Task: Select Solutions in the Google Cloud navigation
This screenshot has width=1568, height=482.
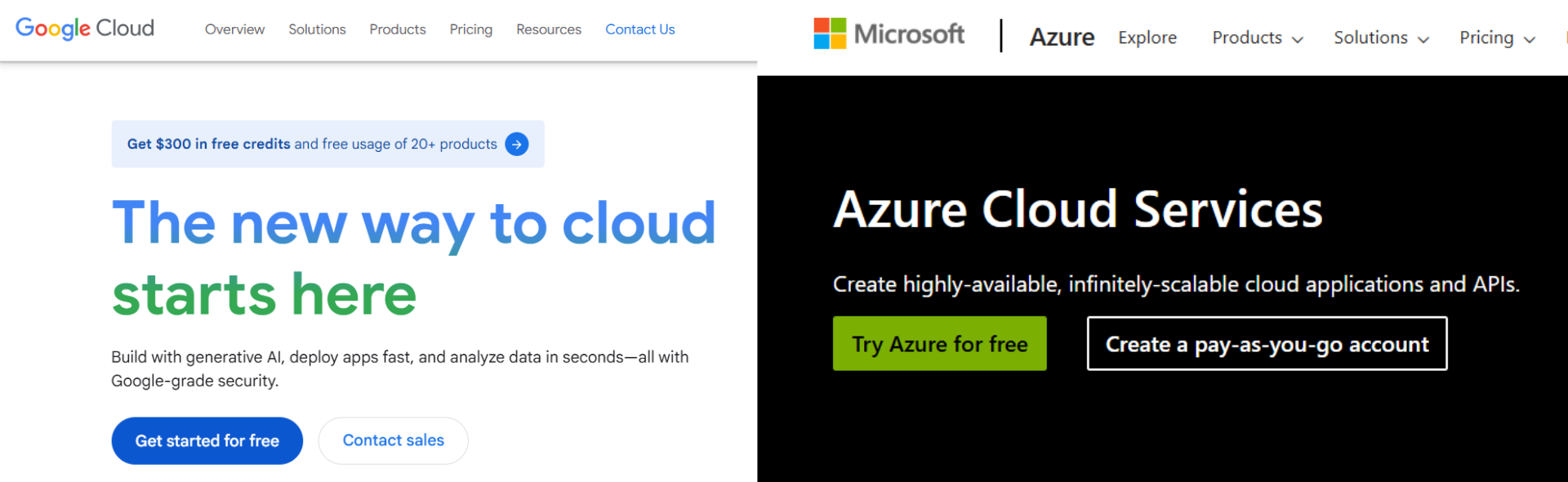Action: pyautogui.click(x=317, y=29)
